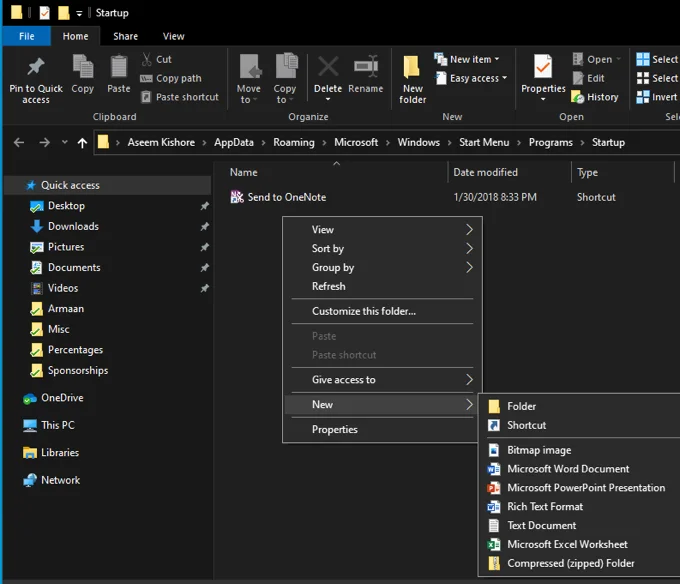Click Refresh in the context menu
680x584 pixels.
coord(382,287)
